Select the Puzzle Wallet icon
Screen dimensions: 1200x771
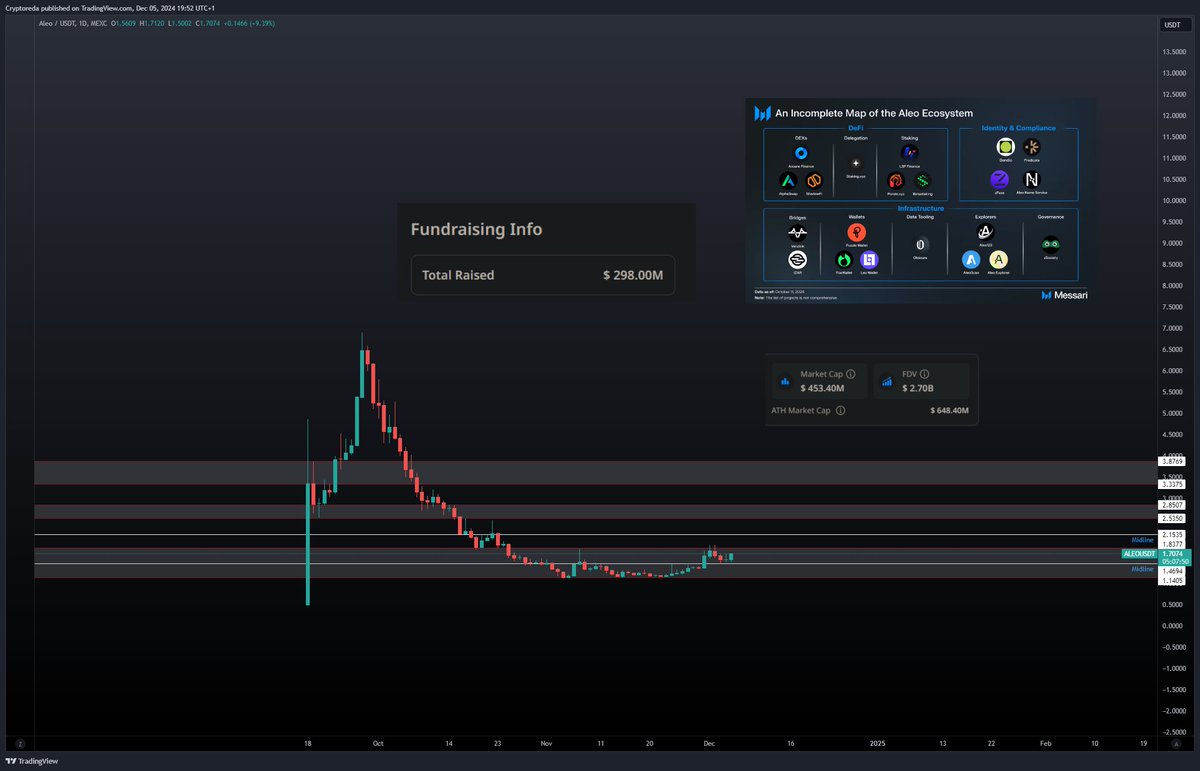pos(857,232)
